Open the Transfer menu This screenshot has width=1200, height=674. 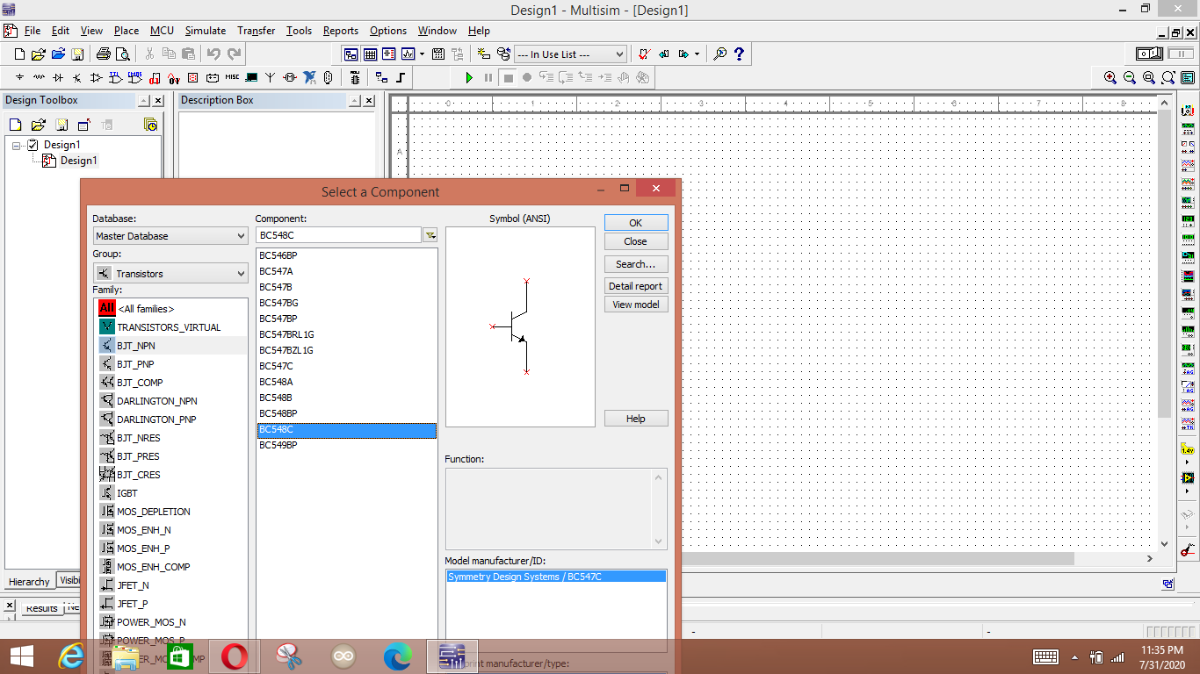256,31
